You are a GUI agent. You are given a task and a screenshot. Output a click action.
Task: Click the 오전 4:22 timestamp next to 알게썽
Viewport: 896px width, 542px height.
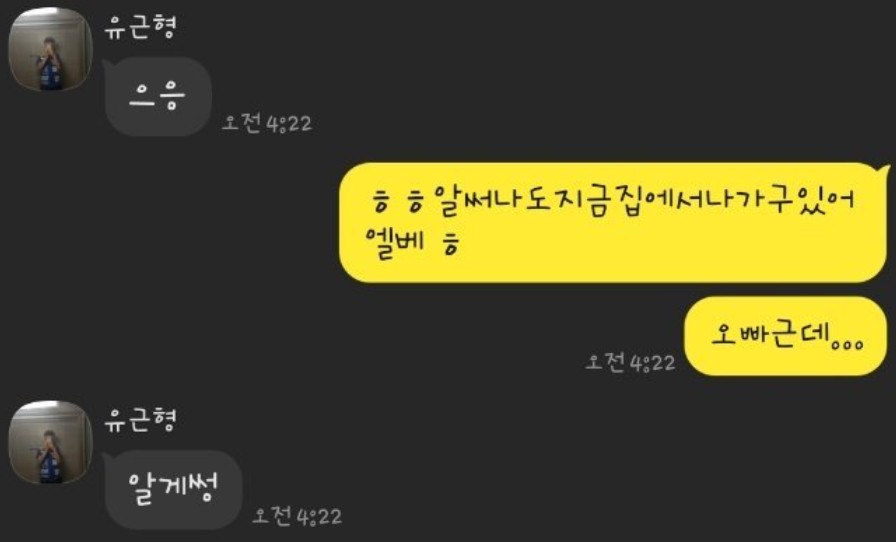click(297, 516)
